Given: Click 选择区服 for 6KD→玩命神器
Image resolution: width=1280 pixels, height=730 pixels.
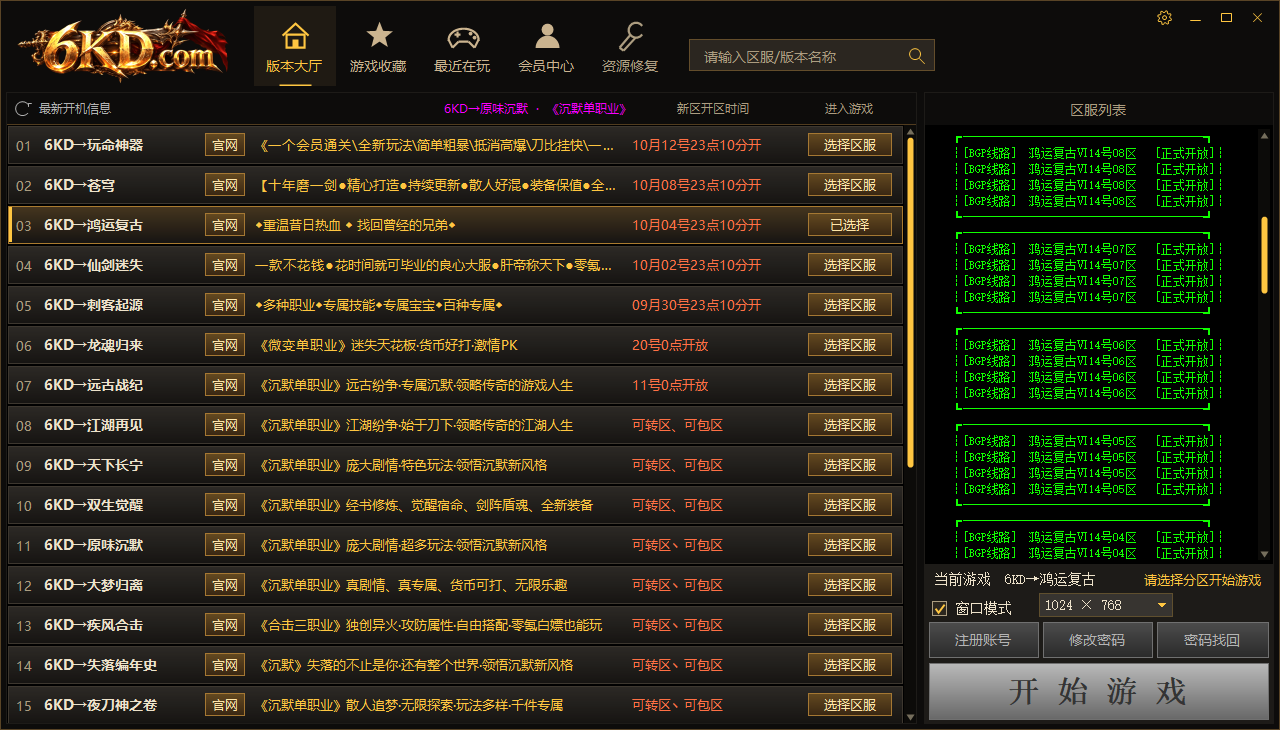Looking at the screenshot, I should click(850, 145).
